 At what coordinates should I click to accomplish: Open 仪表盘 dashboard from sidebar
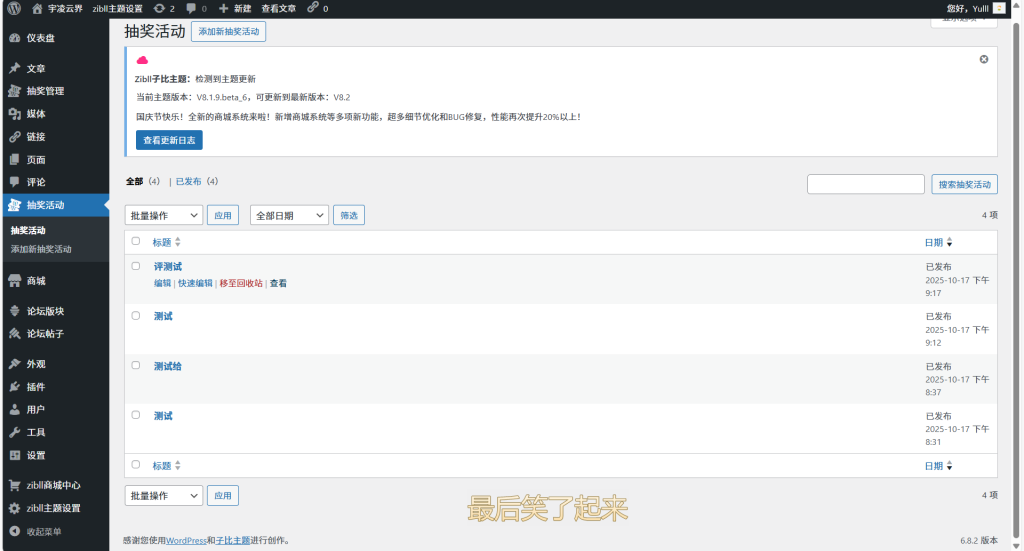coord(40,38)
